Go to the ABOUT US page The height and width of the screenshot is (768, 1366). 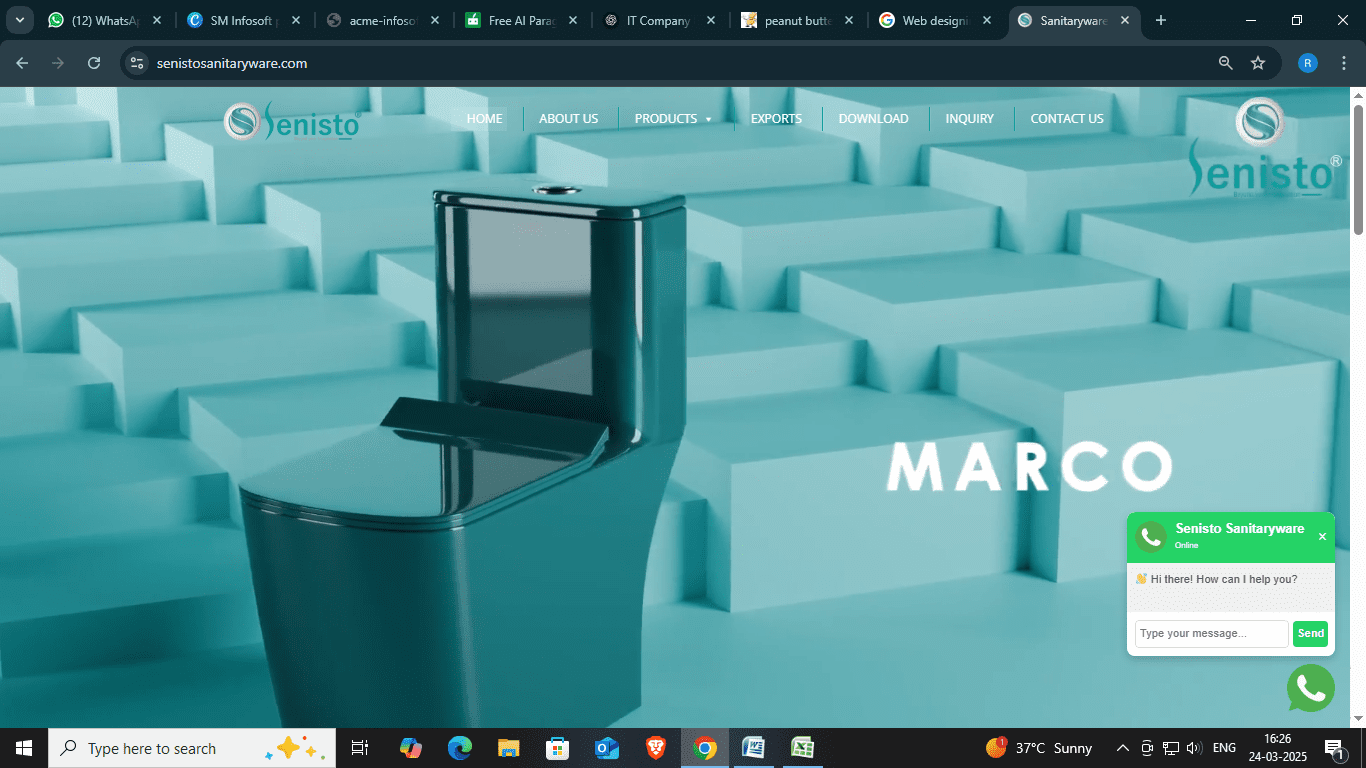pos(568,119)
